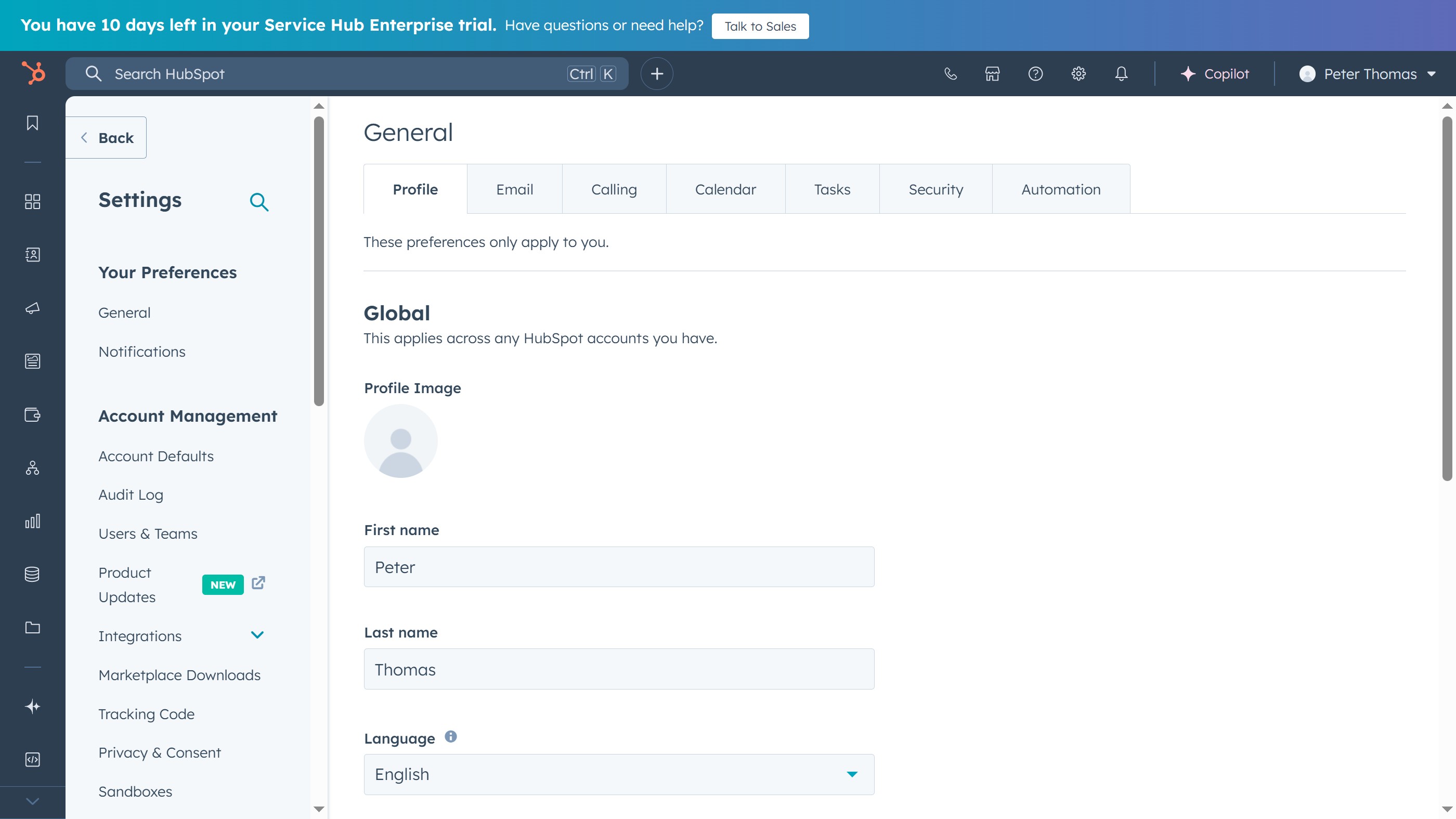Open Privacy & Consent settings
Screen dimensions: 1456x819
click(x=160, y=752)
